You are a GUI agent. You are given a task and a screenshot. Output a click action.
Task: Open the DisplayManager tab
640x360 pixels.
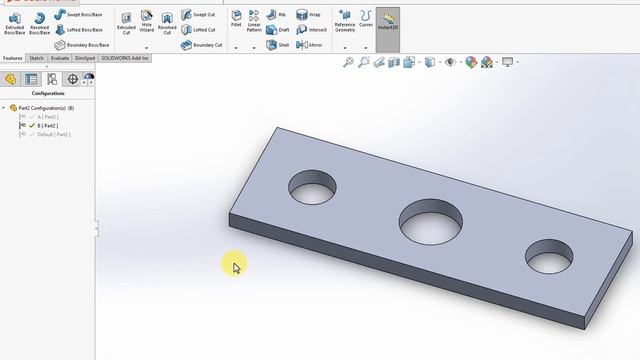(89, 79)
